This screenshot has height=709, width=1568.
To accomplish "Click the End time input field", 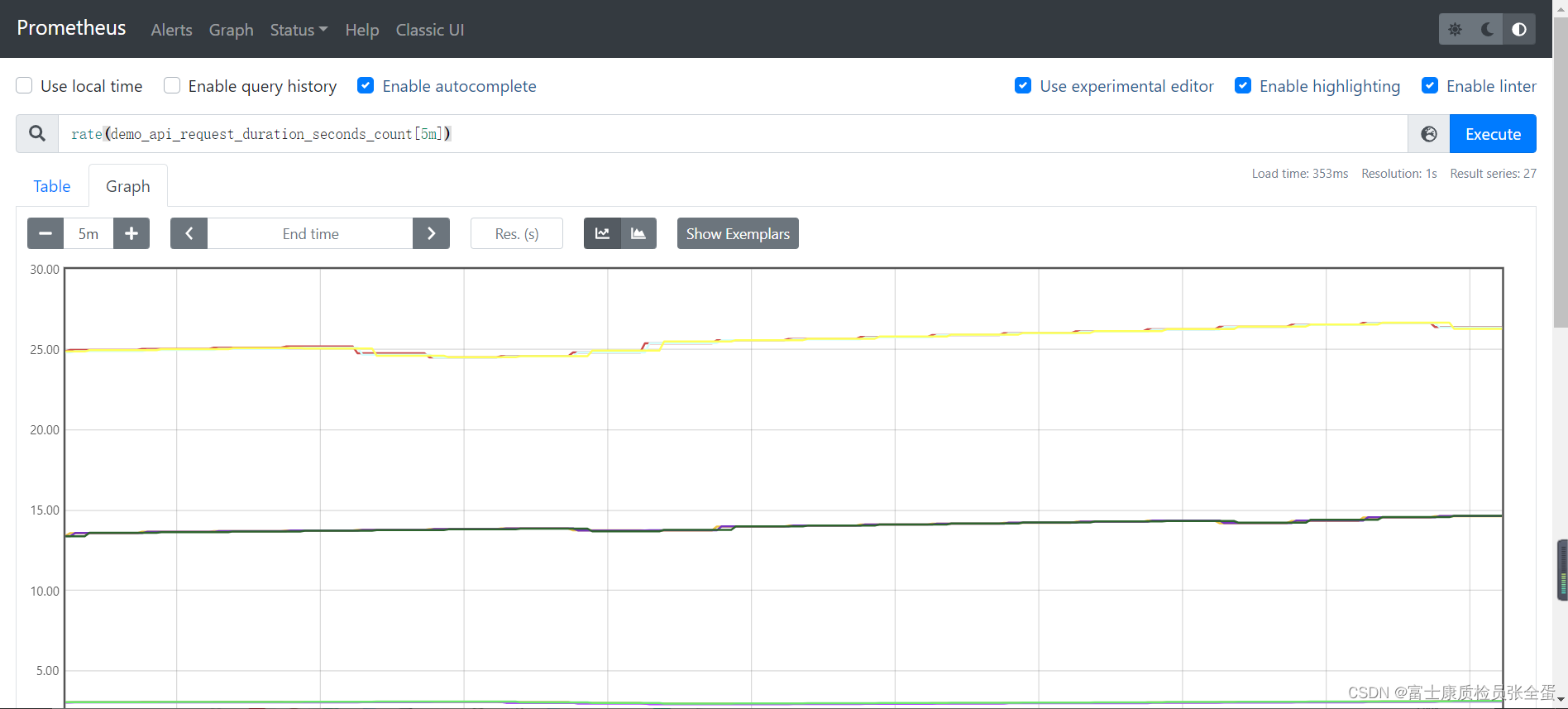I will coord(310,233).
